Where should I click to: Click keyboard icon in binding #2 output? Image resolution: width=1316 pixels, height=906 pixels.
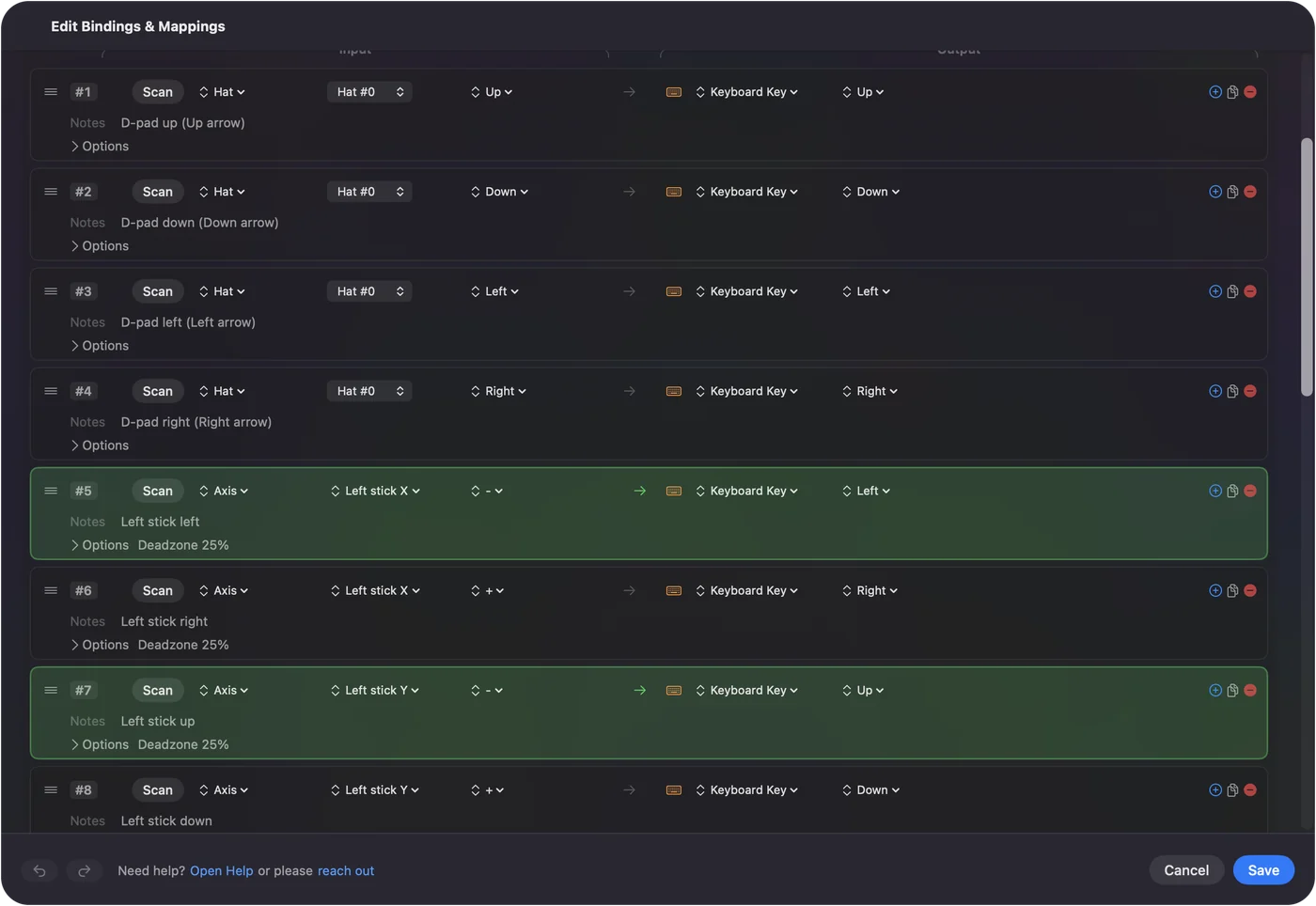(x=674, y=192)
